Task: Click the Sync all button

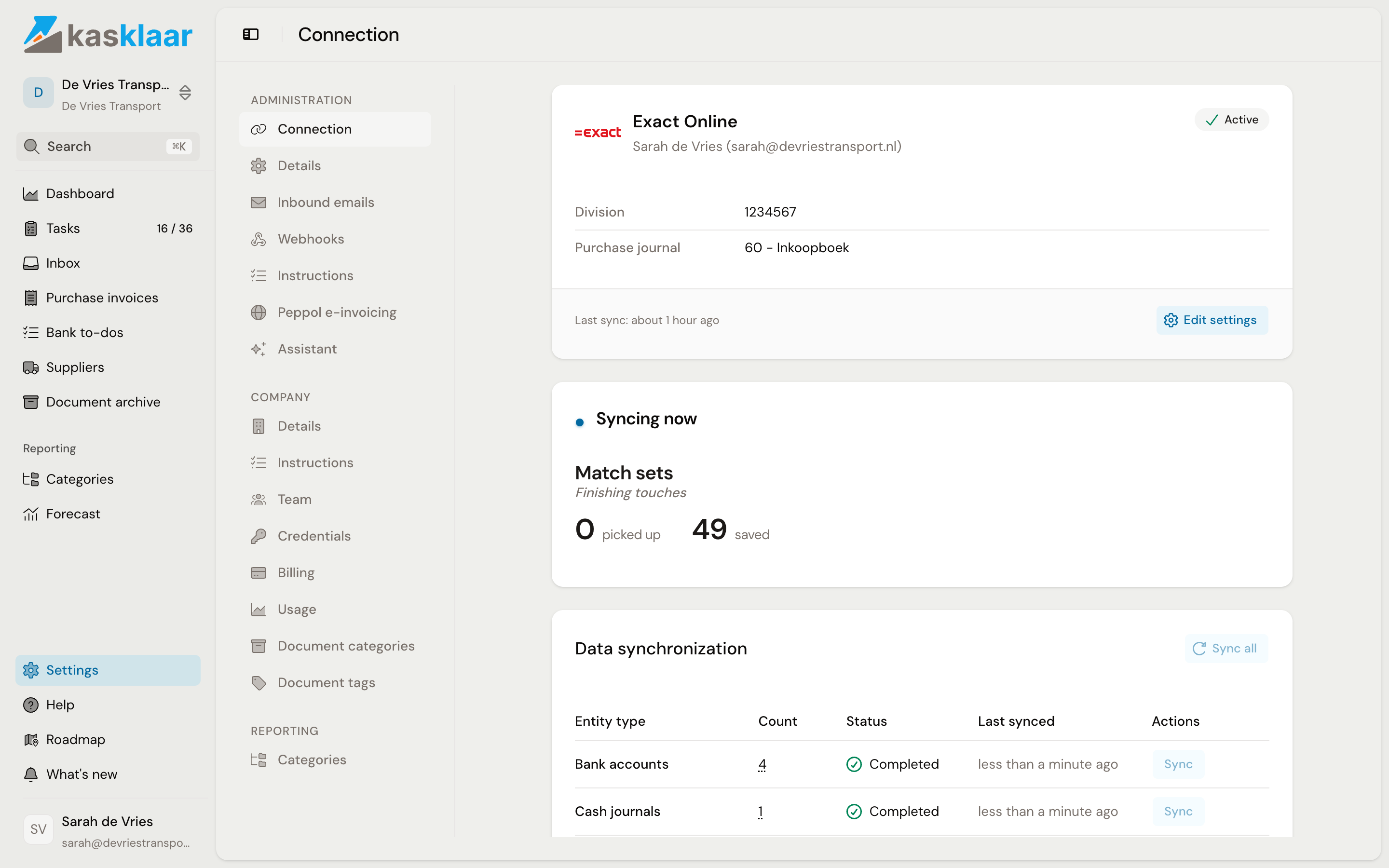Action: (1226, 649)
